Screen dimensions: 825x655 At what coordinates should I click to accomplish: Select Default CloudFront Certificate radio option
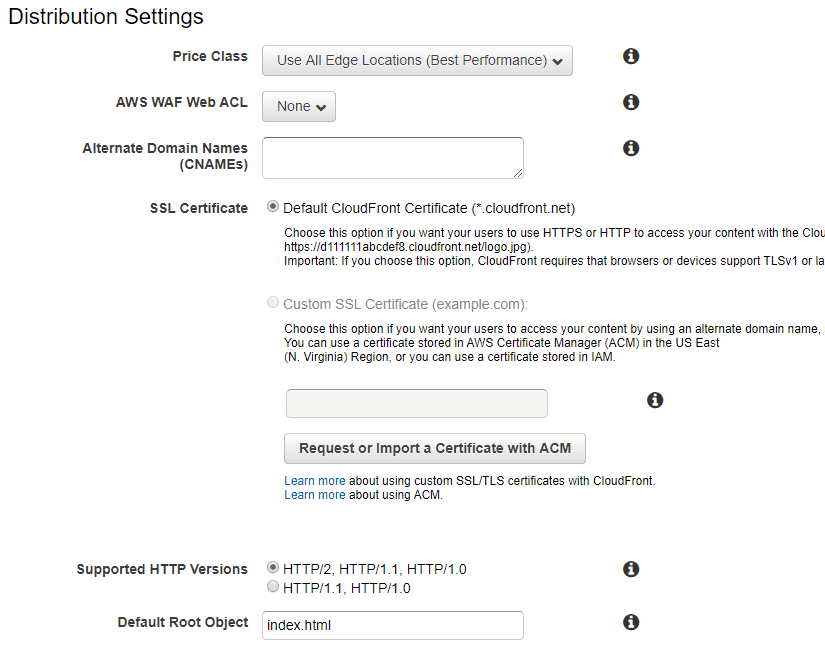pos(273,208)
